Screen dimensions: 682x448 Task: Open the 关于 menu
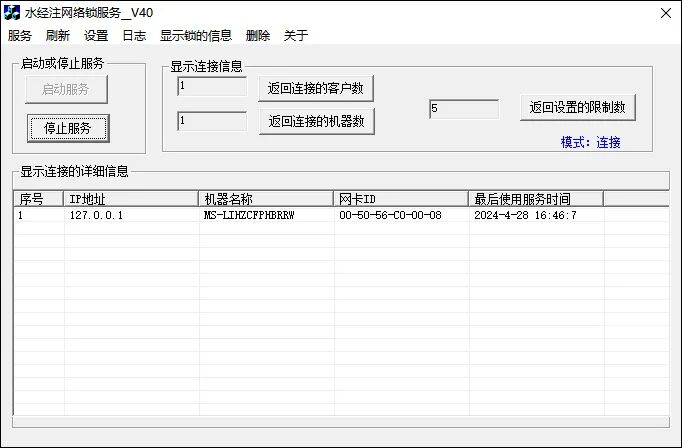coord(296,36)
